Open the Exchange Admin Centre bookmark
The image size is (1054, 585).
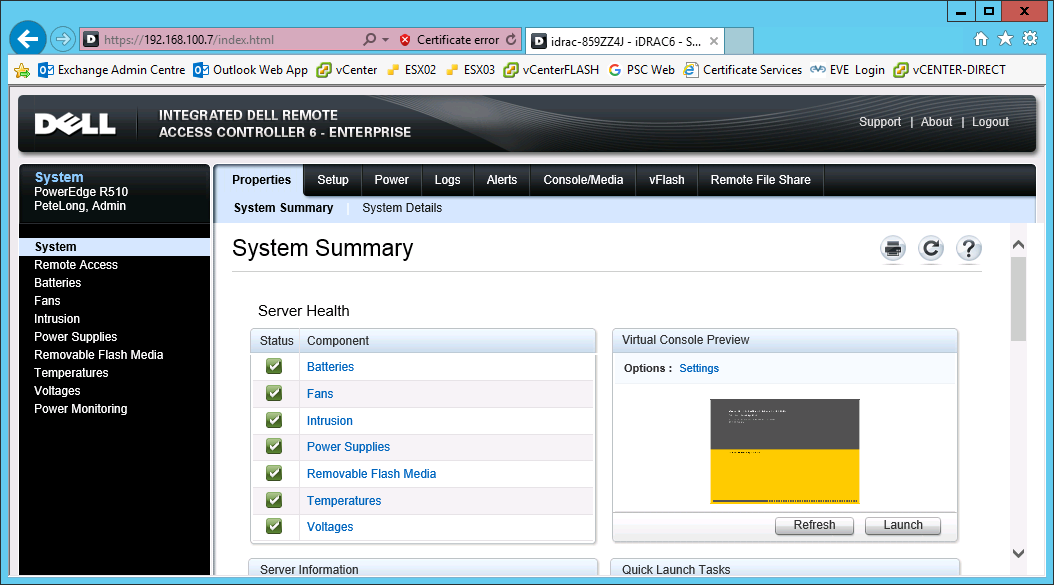pos(112,70)
